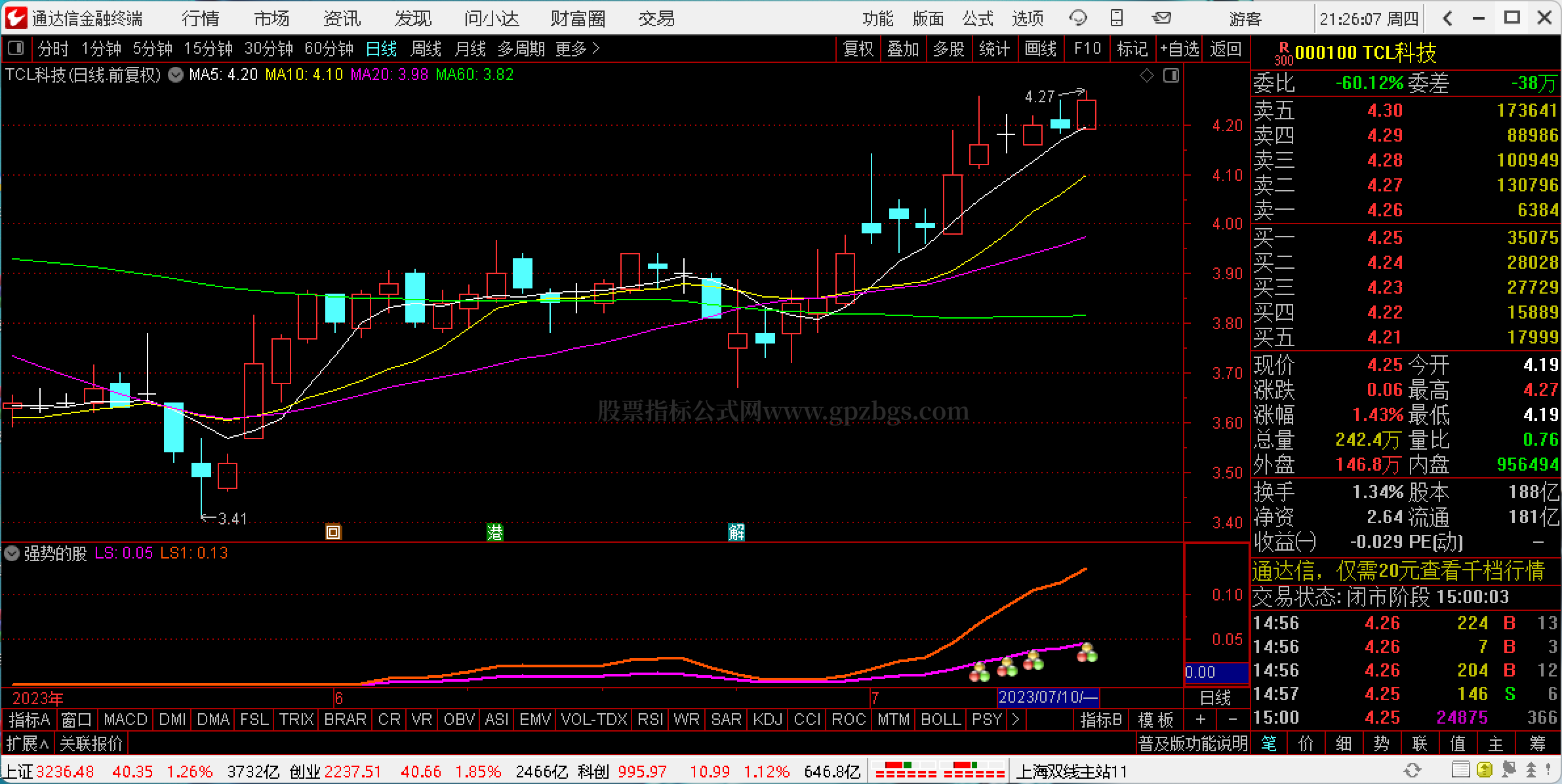Switch to 5分钟 period

(x=153, y=49)
